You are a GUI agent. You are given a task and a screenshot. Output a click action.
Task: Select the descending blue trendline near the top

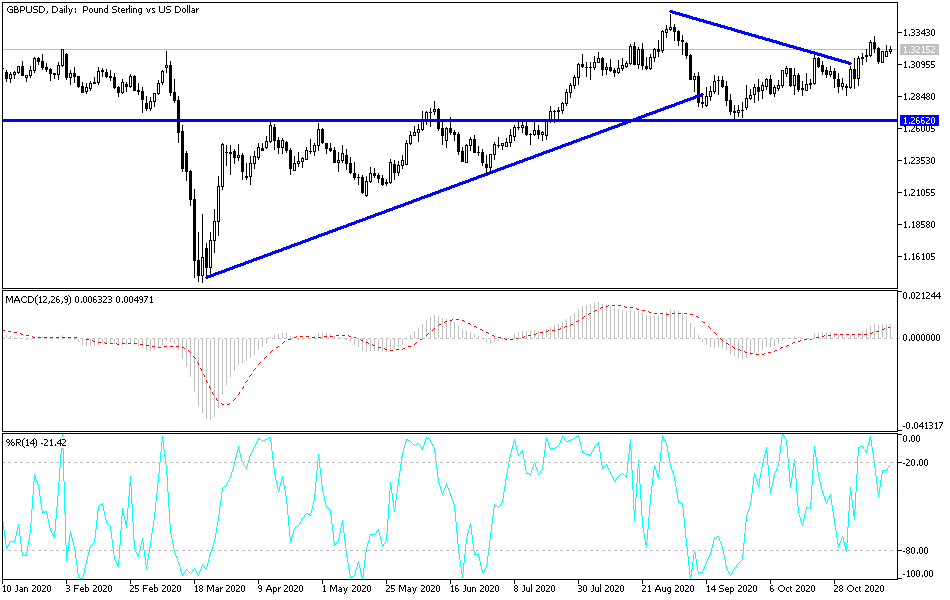(x=760, y=35)
